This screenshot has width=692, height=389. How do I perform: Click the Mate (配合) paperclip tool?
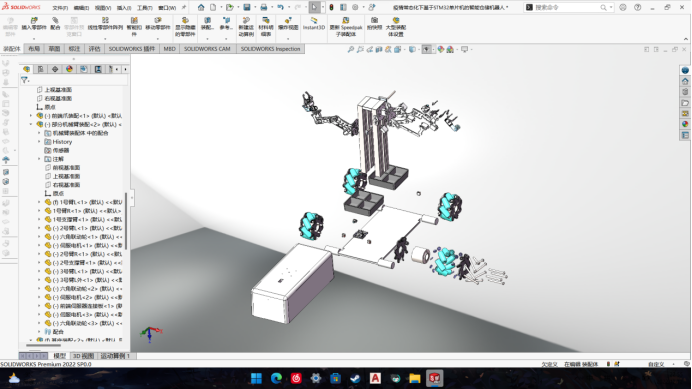[x=55, y=24]
